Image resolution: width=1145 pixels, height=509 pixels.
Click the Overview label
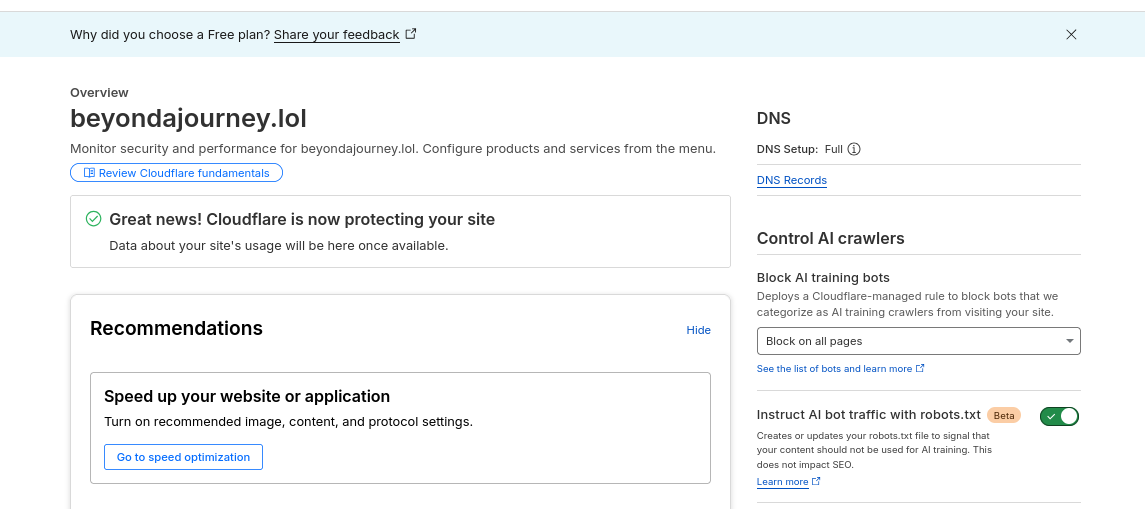click(99, 93)
